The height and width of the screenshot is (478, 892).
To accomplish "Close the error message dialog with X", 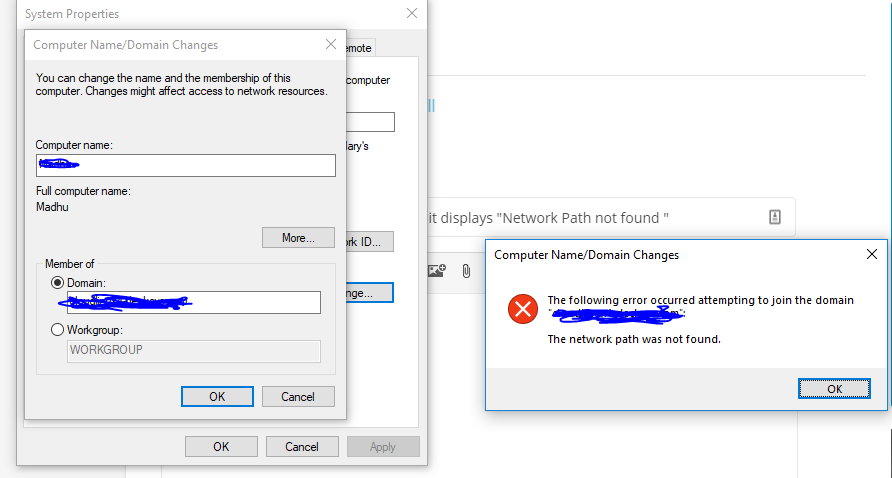I will coord(872,254).
